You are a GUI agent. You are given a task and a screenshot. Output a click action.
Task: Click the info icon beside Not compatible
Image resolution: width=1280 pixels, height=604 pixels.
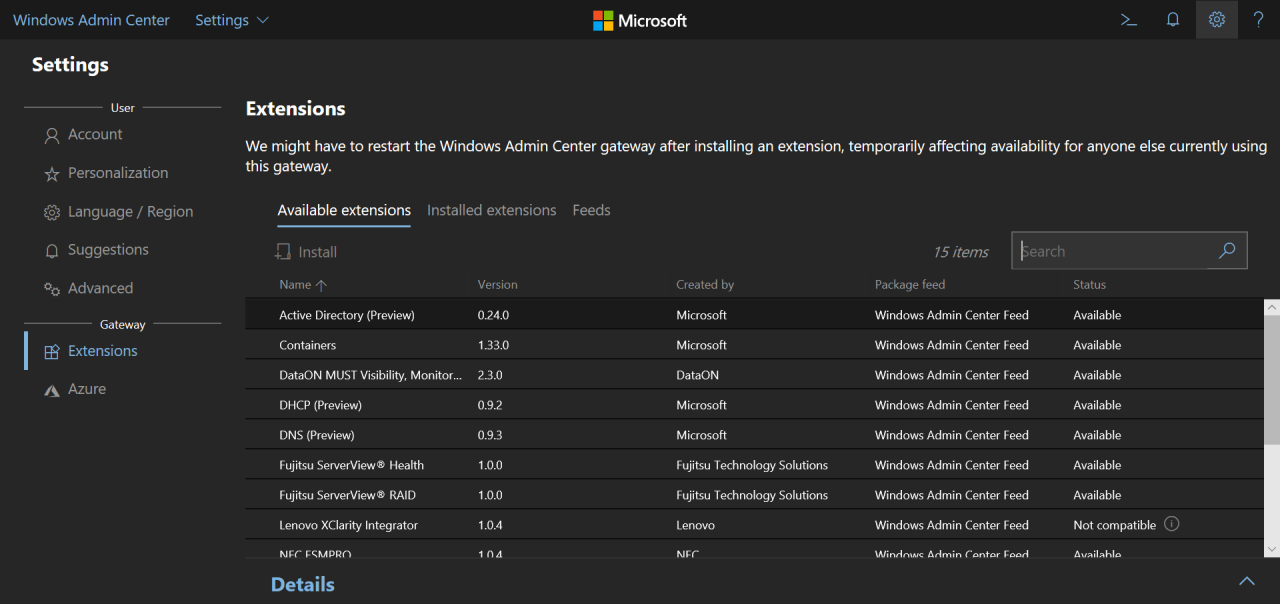(1172, 524)
